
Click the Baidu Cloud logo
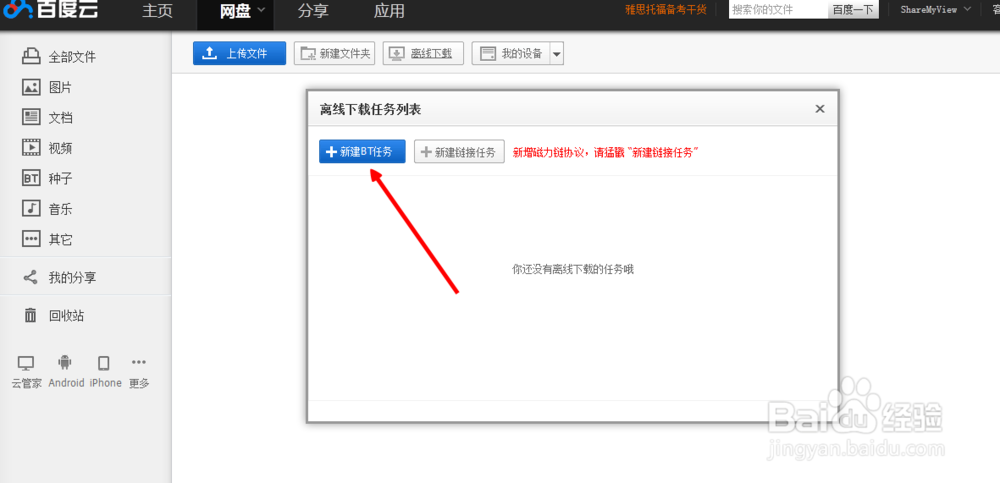pyautogui.click(x=50, y=10)
